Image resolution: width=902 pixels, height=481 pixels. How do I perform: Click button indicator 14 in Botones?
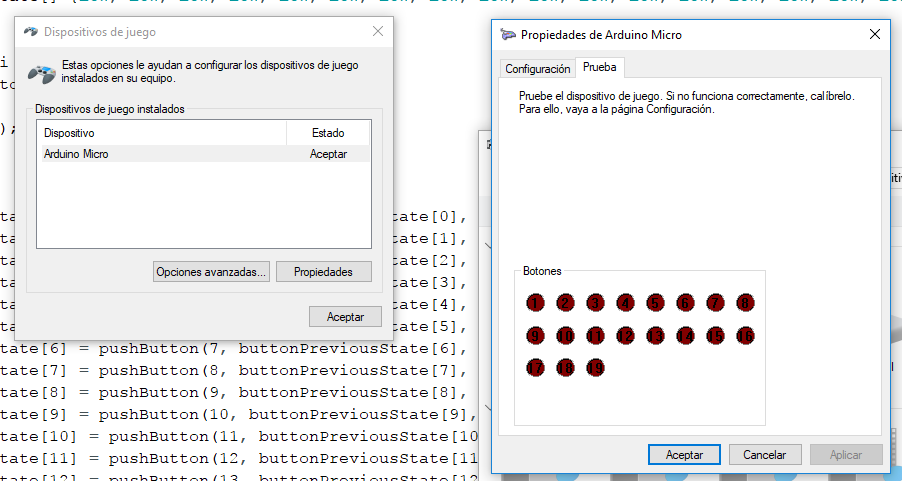point(685,335)
